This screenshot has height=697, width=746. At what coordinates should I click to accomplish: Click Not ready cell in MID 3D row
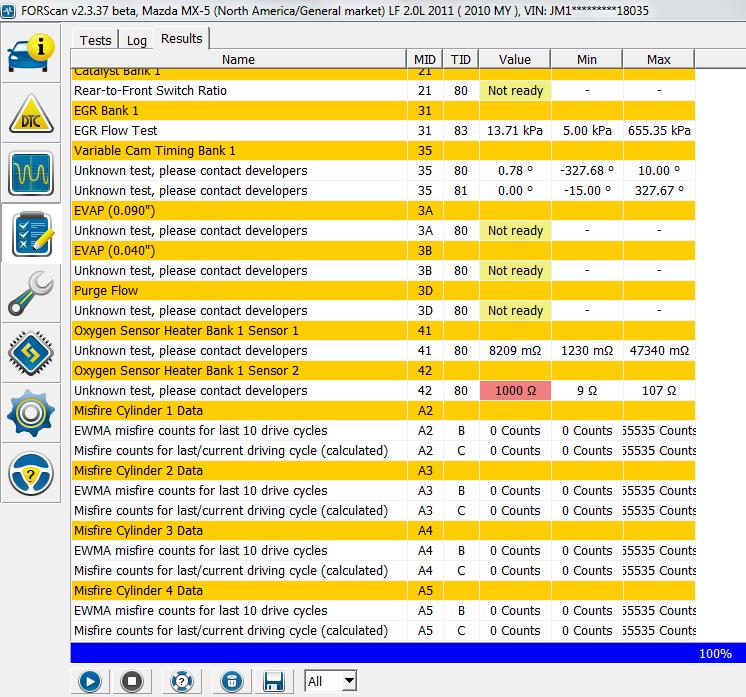click(515, 310)
